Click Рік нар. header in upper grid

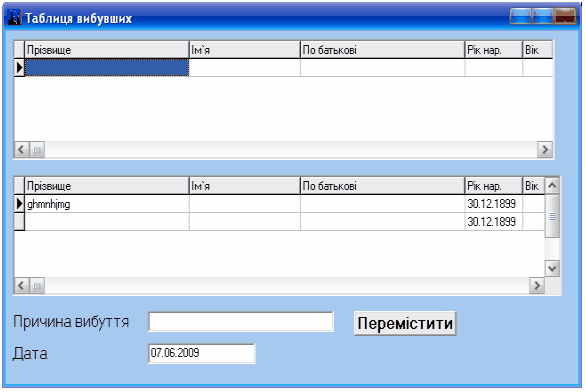coord(494,50)
